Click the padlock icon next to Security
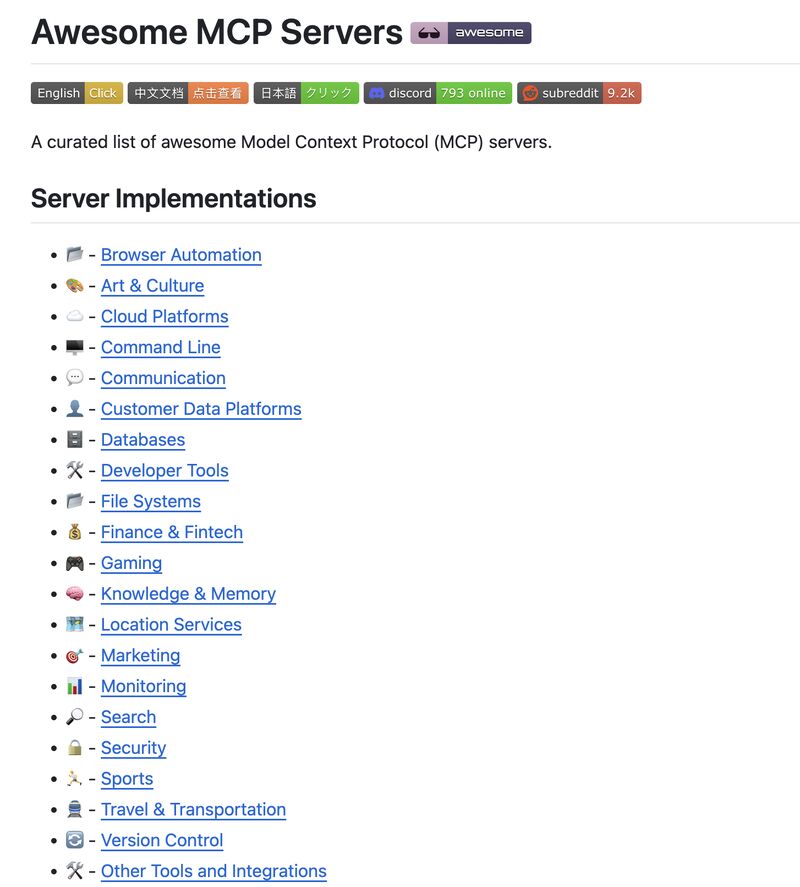The image size is (800, 887). [75, 748]
